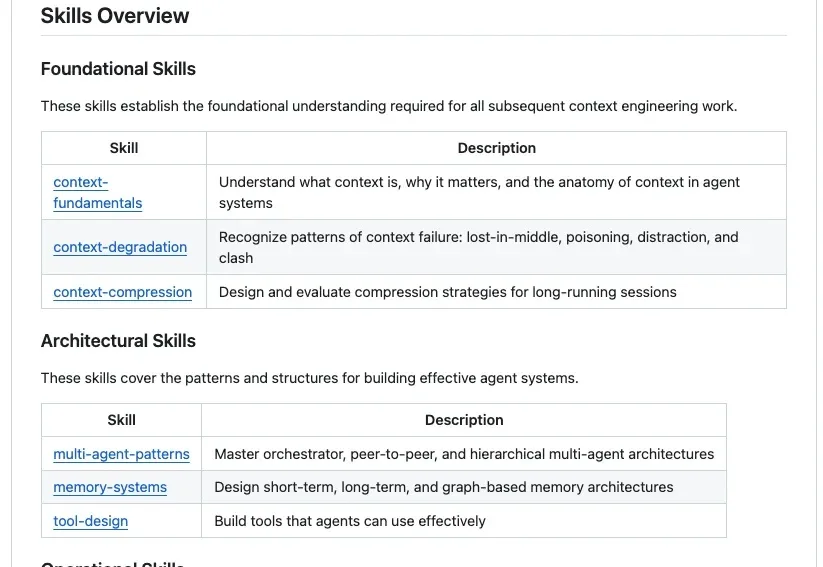Open the tool-design skill link
The height and width of the screenshot is (567, 823).
(90, 521)
